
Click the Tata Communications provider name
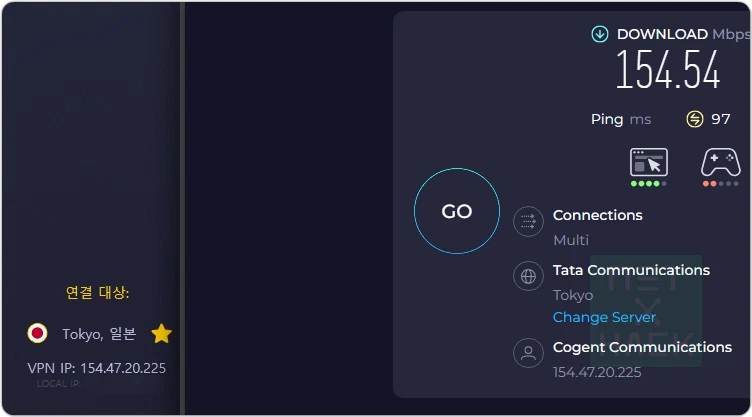[x=631, y=270]
